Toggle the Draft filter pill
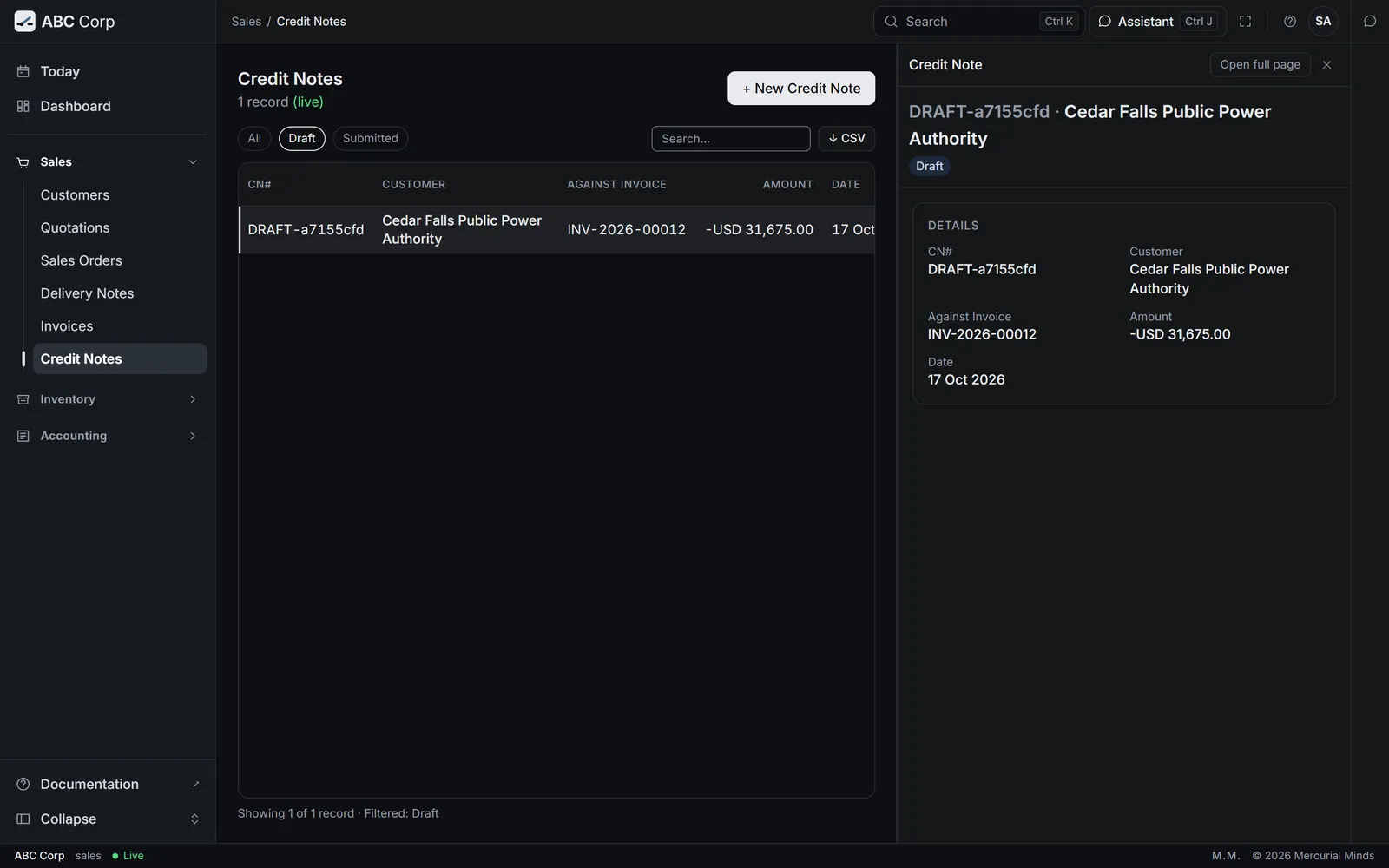 click(x=302, y=139)
